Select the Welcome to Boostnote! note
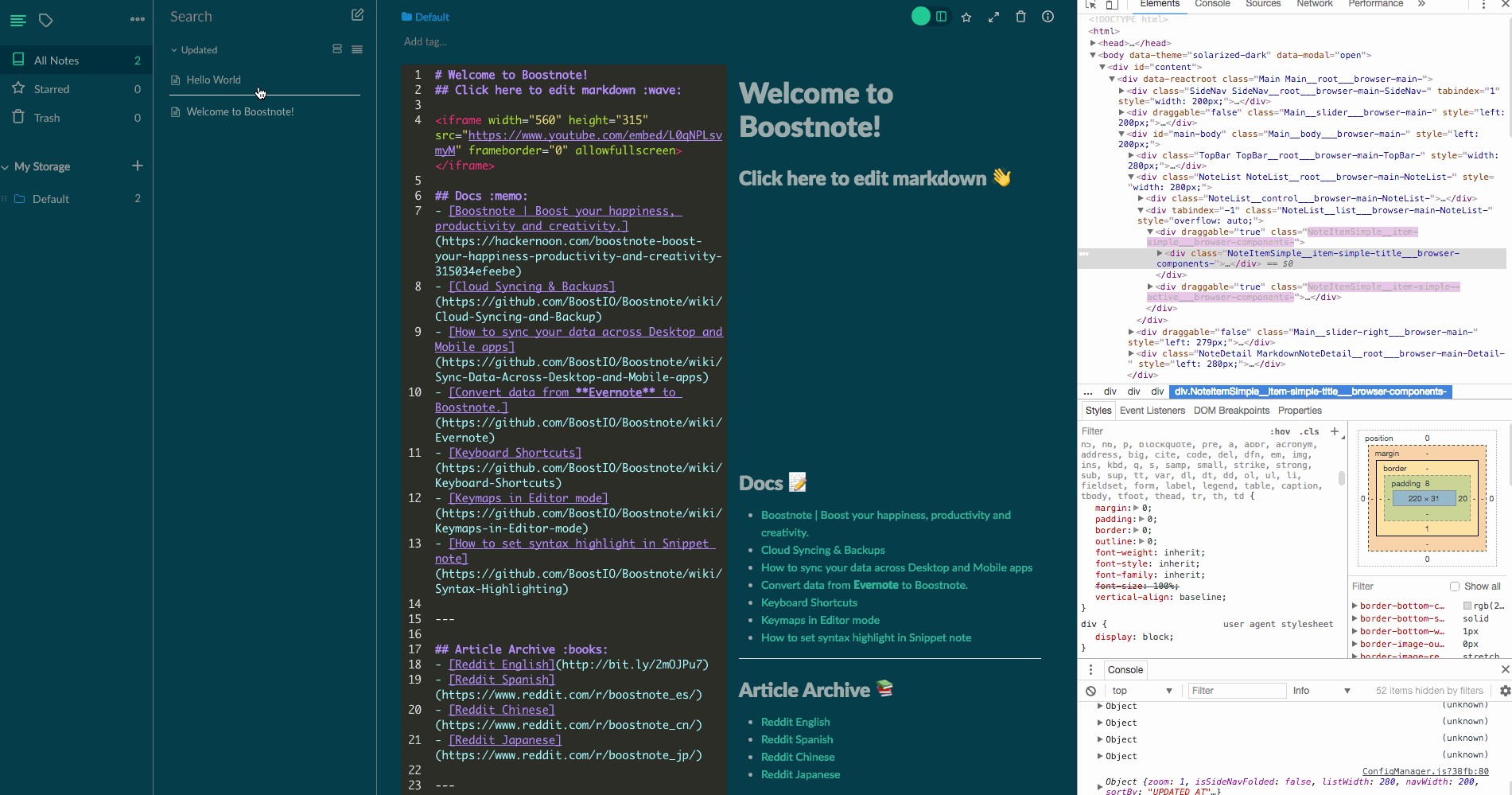 [265, 111]
